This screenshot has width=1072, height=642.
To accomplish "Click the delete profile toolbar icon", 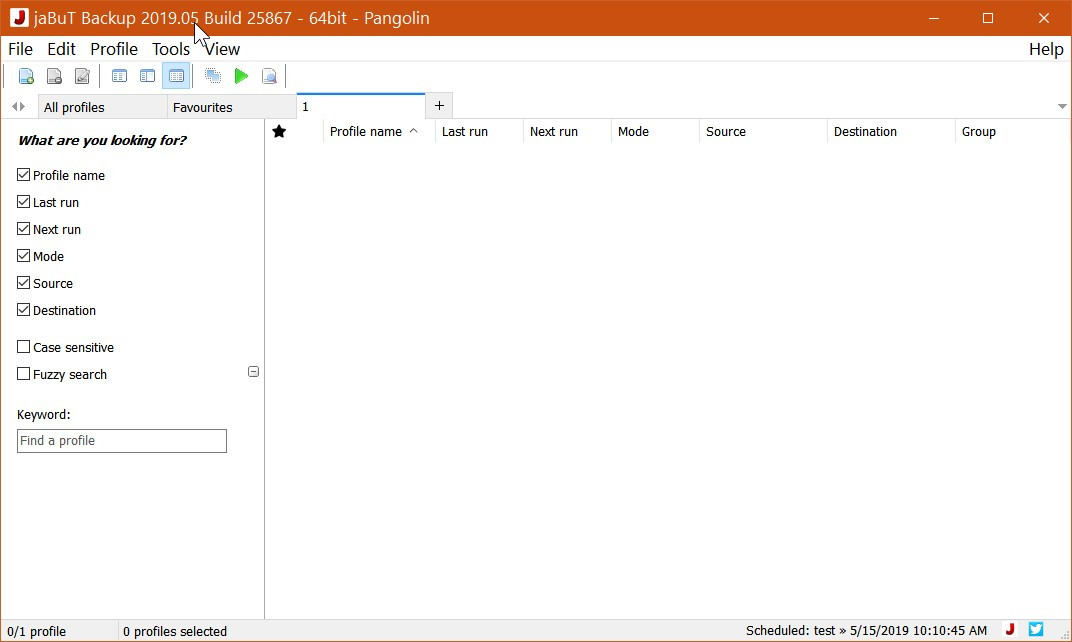I will click(54, 76).
